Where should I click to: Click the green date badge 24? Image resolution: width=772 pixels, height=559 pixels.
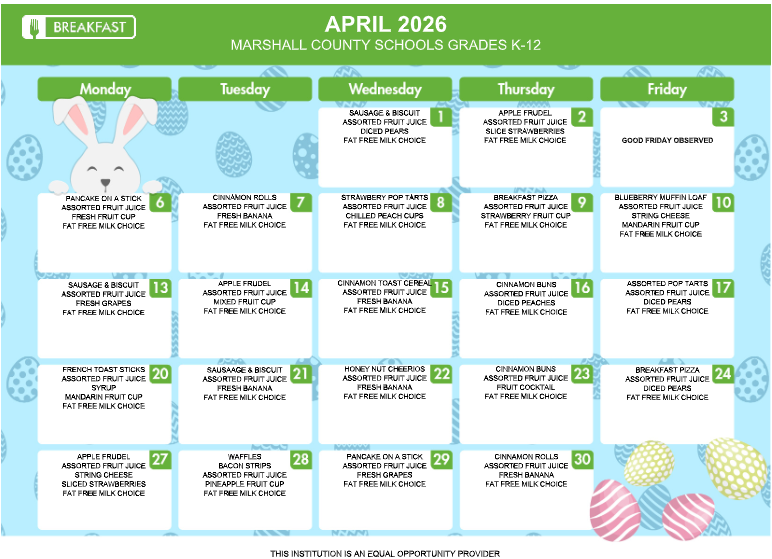tap(722, 374)
